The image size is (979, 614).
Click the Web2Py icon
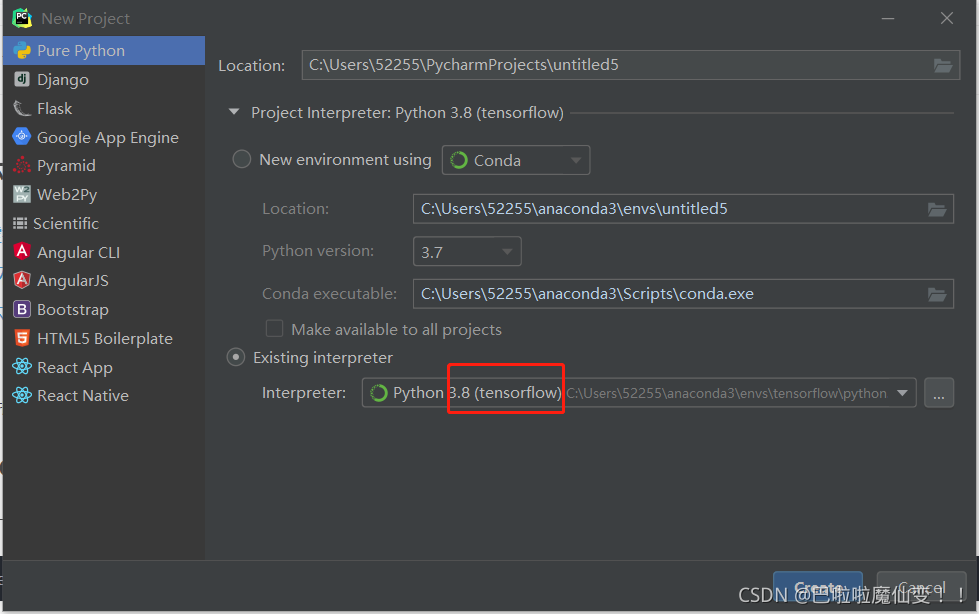(x=22, y=194)
